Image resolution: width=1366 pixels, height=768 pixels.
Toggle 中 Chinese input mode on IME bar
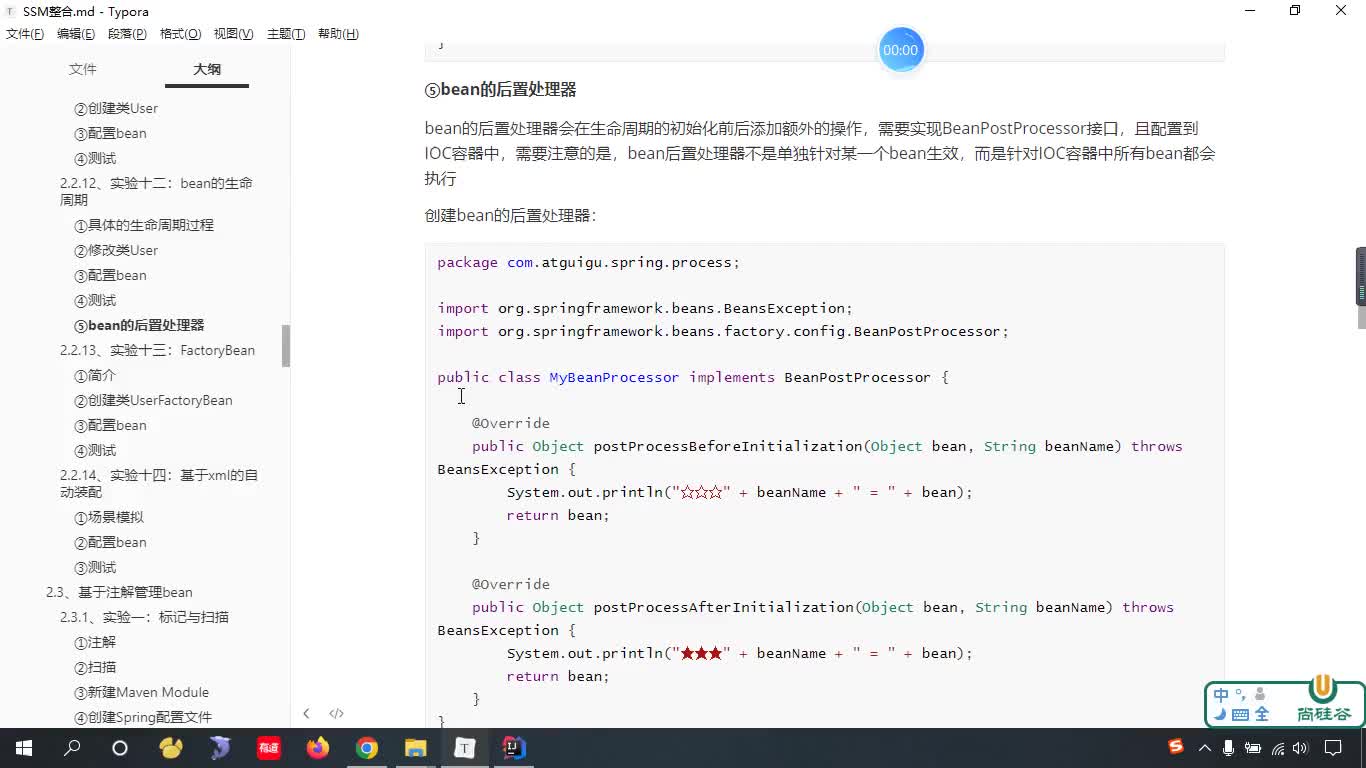pyautogui.click(x=1221, y=695)
